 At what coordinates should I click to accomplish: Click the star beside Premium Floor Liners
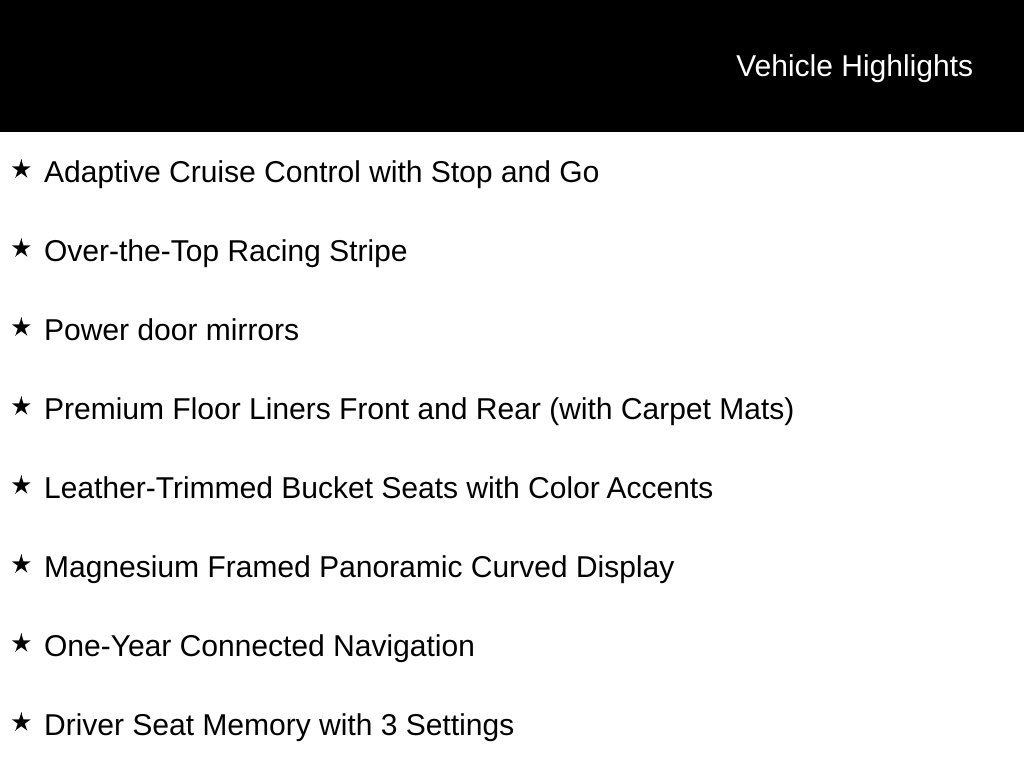[x=21, y=406]
